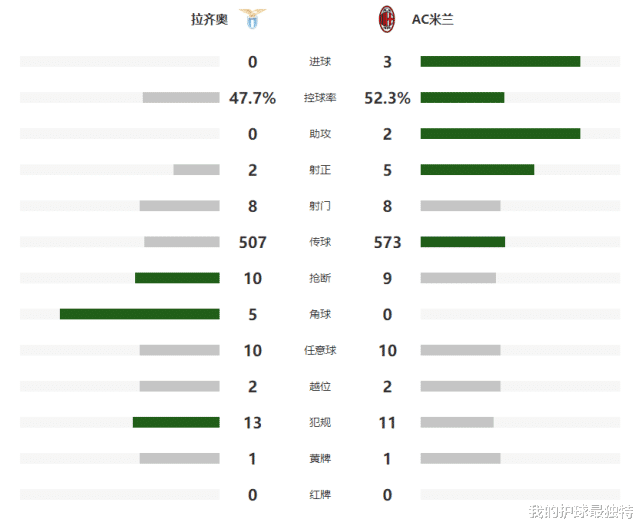This screenshot has width=641, height=529.
Task: Click the 我的护球最独特 watermark text
Action: click(x=581, y=512)
